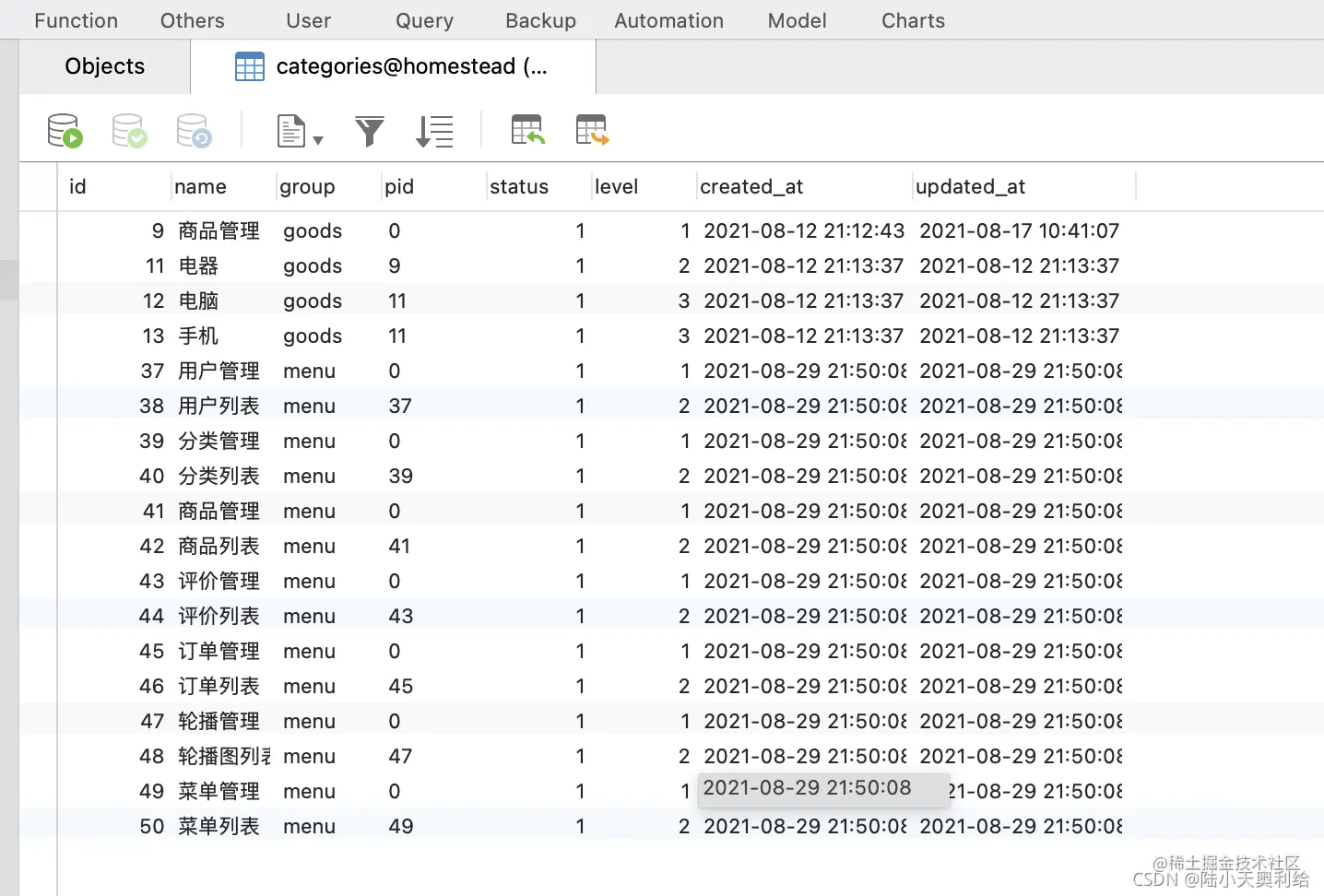The height and width of the screenshot is (896, 1324).
Task: Select the 电器 name cell
Action: tap(198, 266)
